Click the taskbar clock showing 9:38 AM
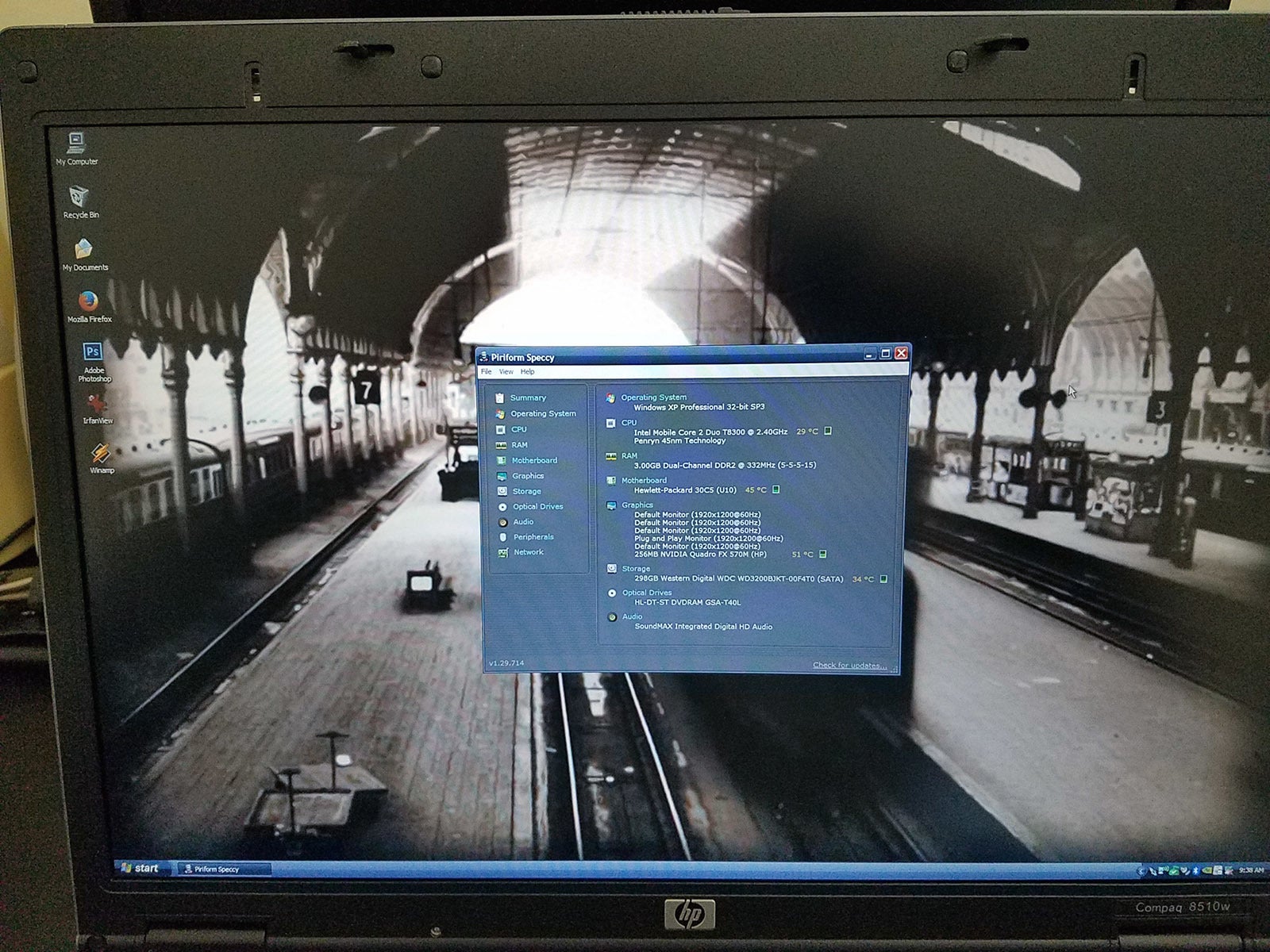The image size is (1270, 952). click(1251, 870)
